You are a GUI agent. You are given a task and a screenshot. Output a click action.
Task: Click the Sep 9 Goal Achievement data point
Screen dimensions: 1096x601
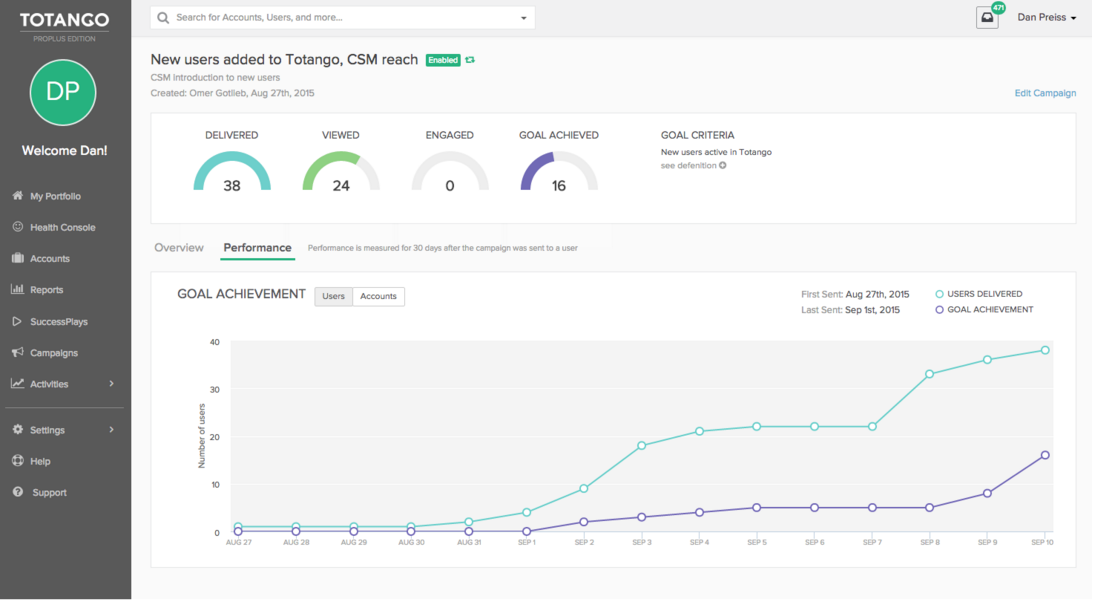pyautogui.click(x=987, y=493)
